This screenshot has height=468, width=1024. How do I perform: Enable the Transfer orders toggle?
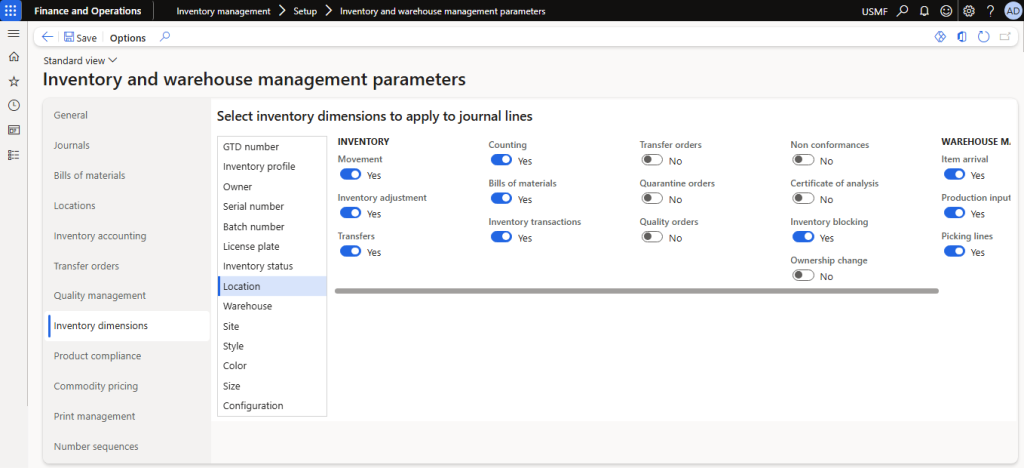point(652,160)
